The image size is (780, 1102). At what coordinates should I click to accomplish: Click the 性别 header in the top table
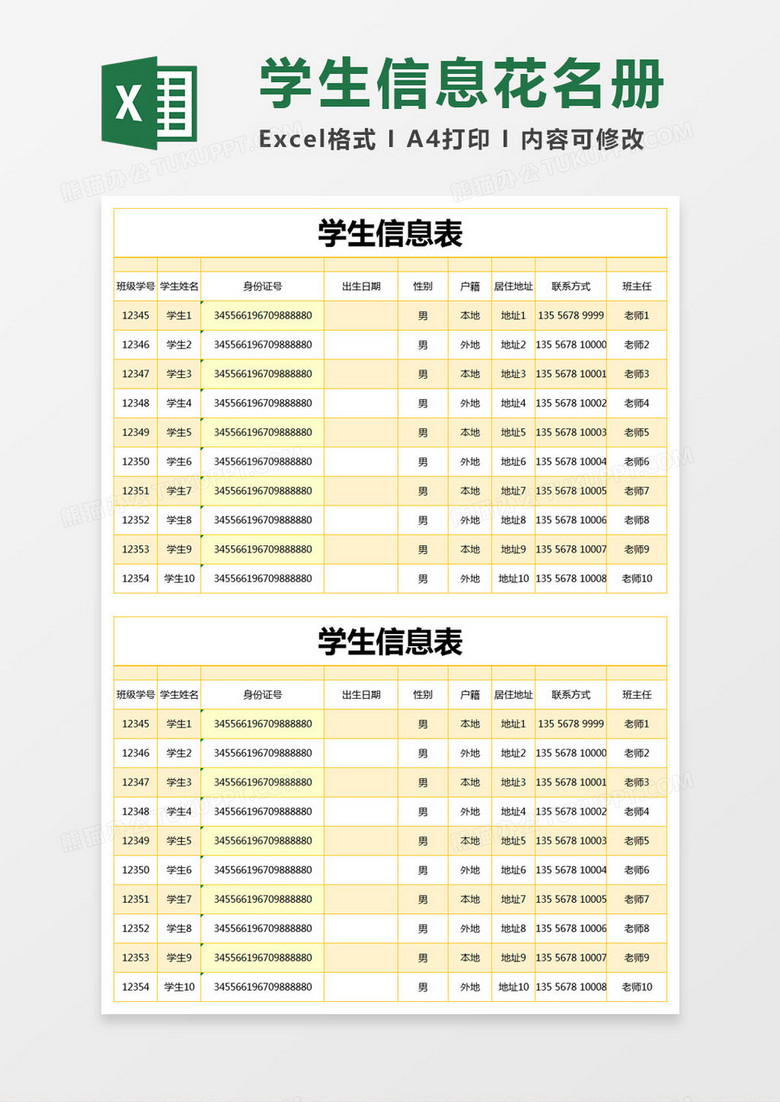(423, 286)
